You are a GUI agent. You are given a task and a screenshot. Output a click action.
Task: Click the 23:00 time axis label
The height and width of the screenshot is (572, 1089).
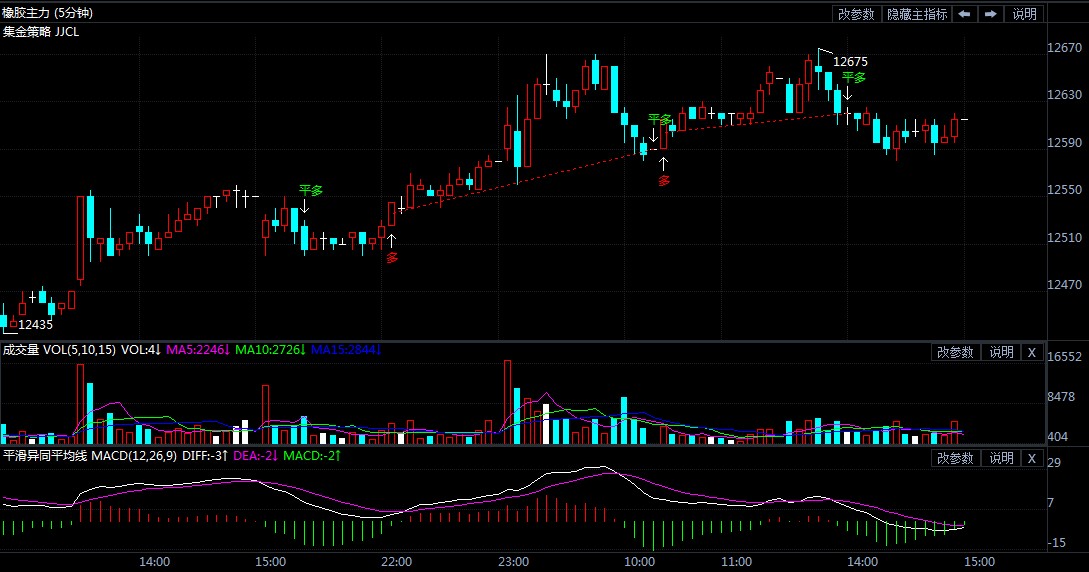[x=513, y=562]
